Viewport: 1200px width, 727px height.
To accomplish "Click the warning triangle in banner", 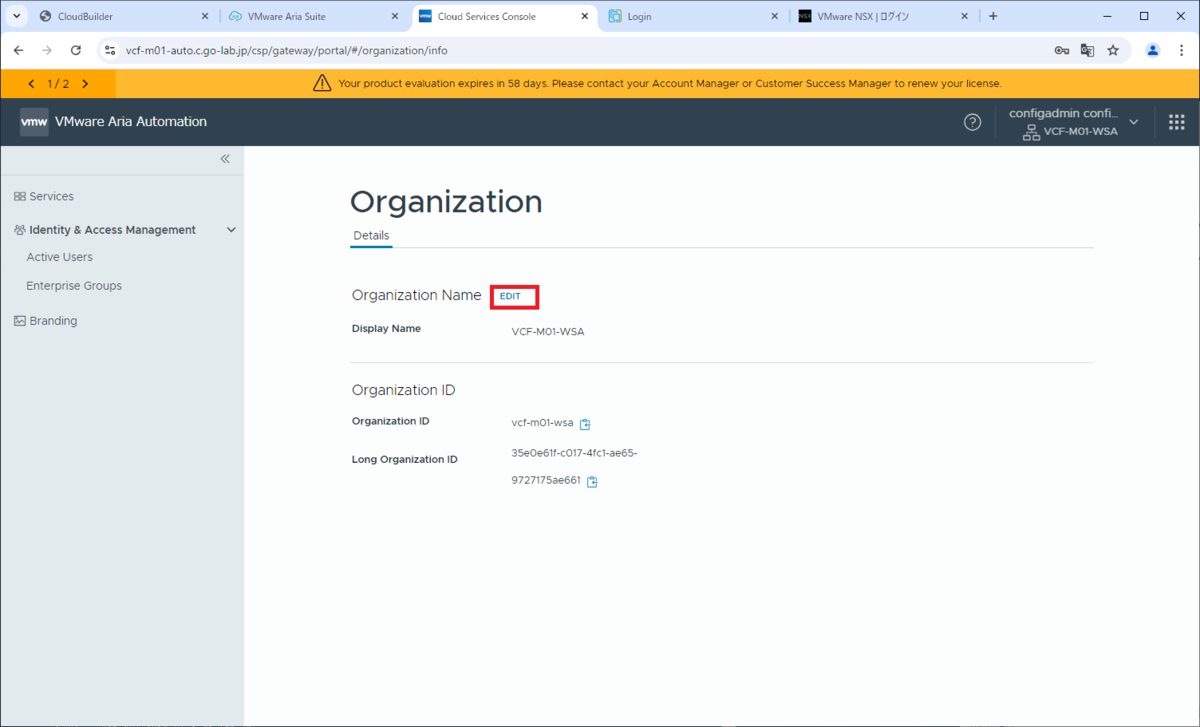I will click(322, 83).
